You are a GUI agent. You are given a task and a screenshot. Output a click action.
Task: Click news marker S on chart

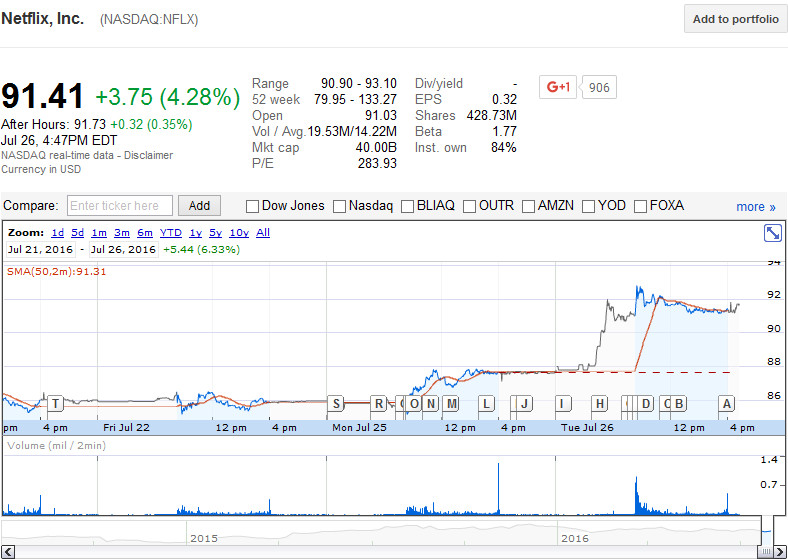click(x=336, y=403)
